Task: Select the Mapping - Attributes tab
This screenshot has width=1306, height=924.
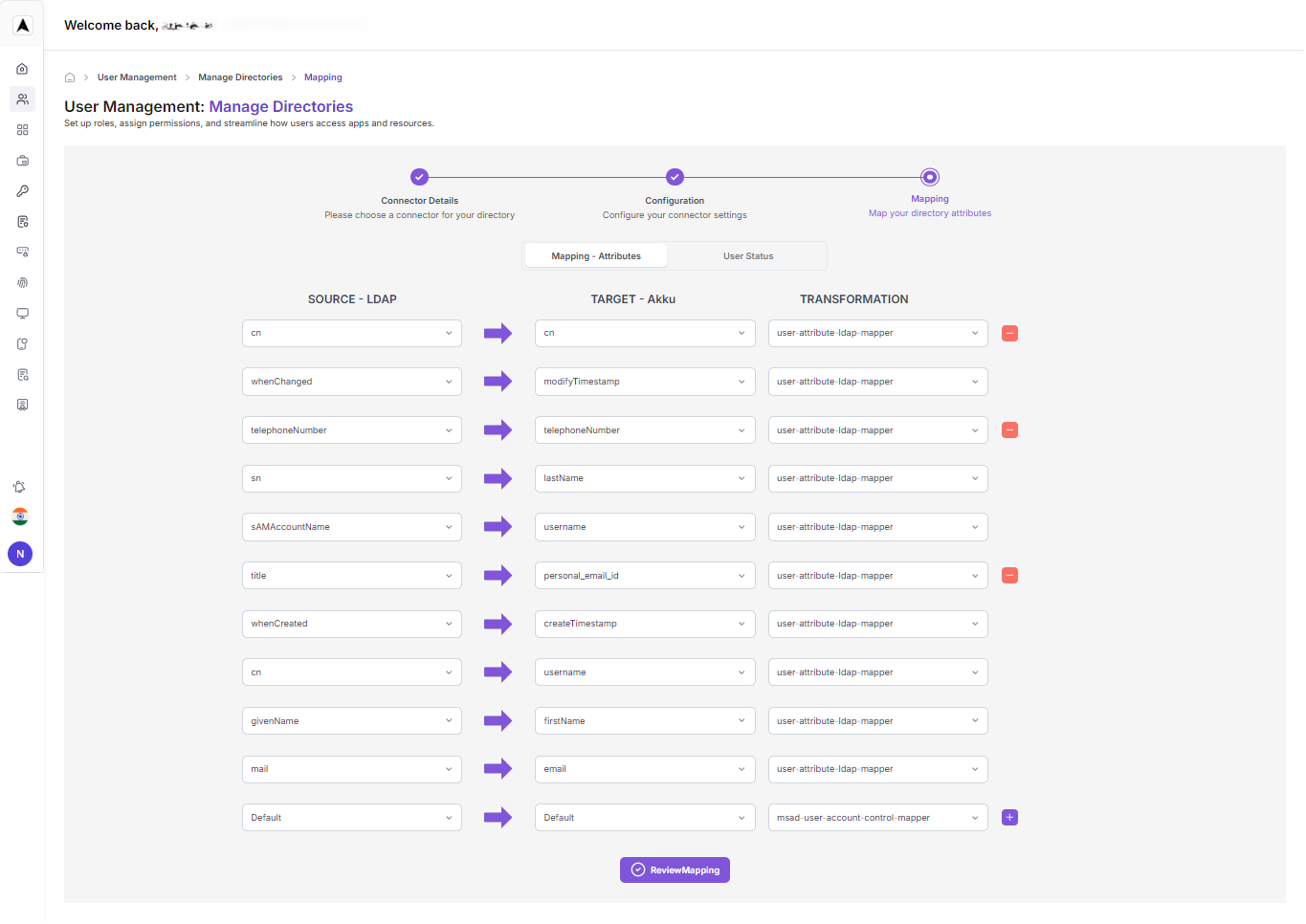Action: [x=595, y=255]
